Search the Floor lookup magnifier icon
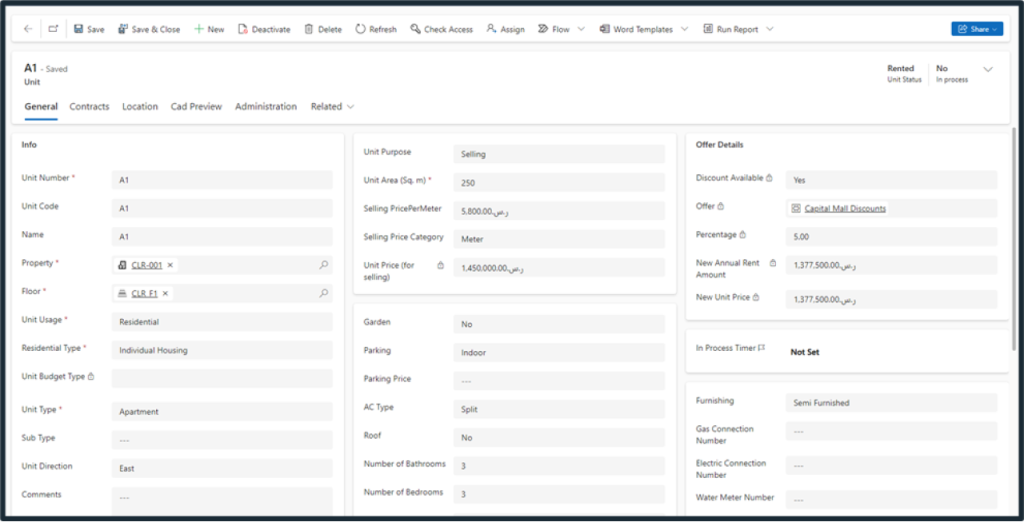Image resolution: width=1024 pixels, height=522 pixels. [323, 293]
